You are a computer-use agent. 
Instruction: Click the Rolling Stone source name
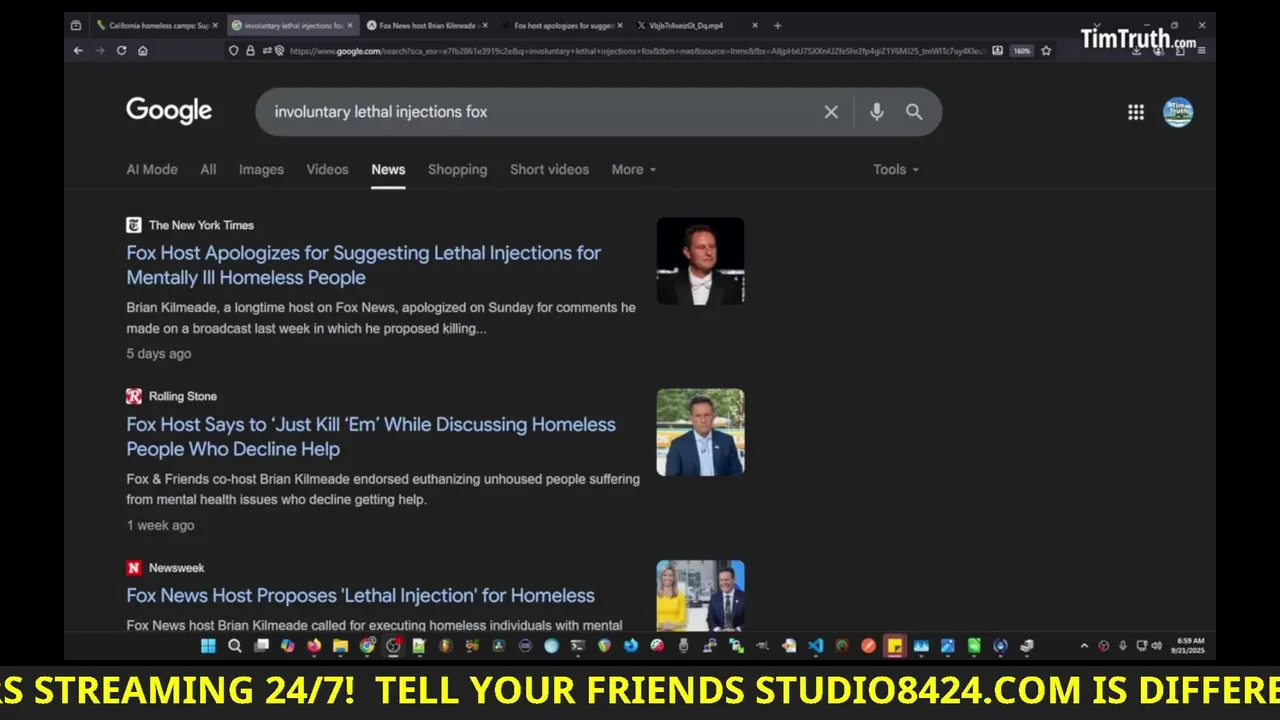pos(183,396)
